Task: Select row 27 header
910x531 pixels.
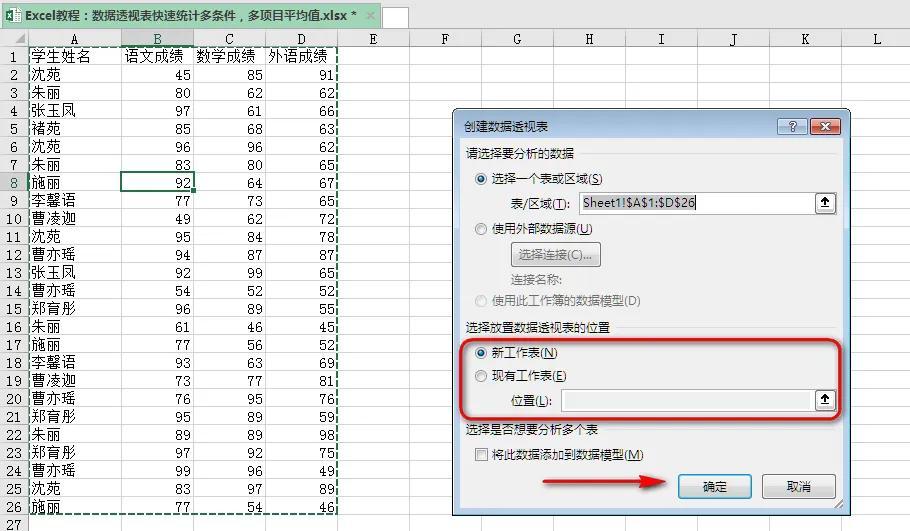Action: pos(14,524)
